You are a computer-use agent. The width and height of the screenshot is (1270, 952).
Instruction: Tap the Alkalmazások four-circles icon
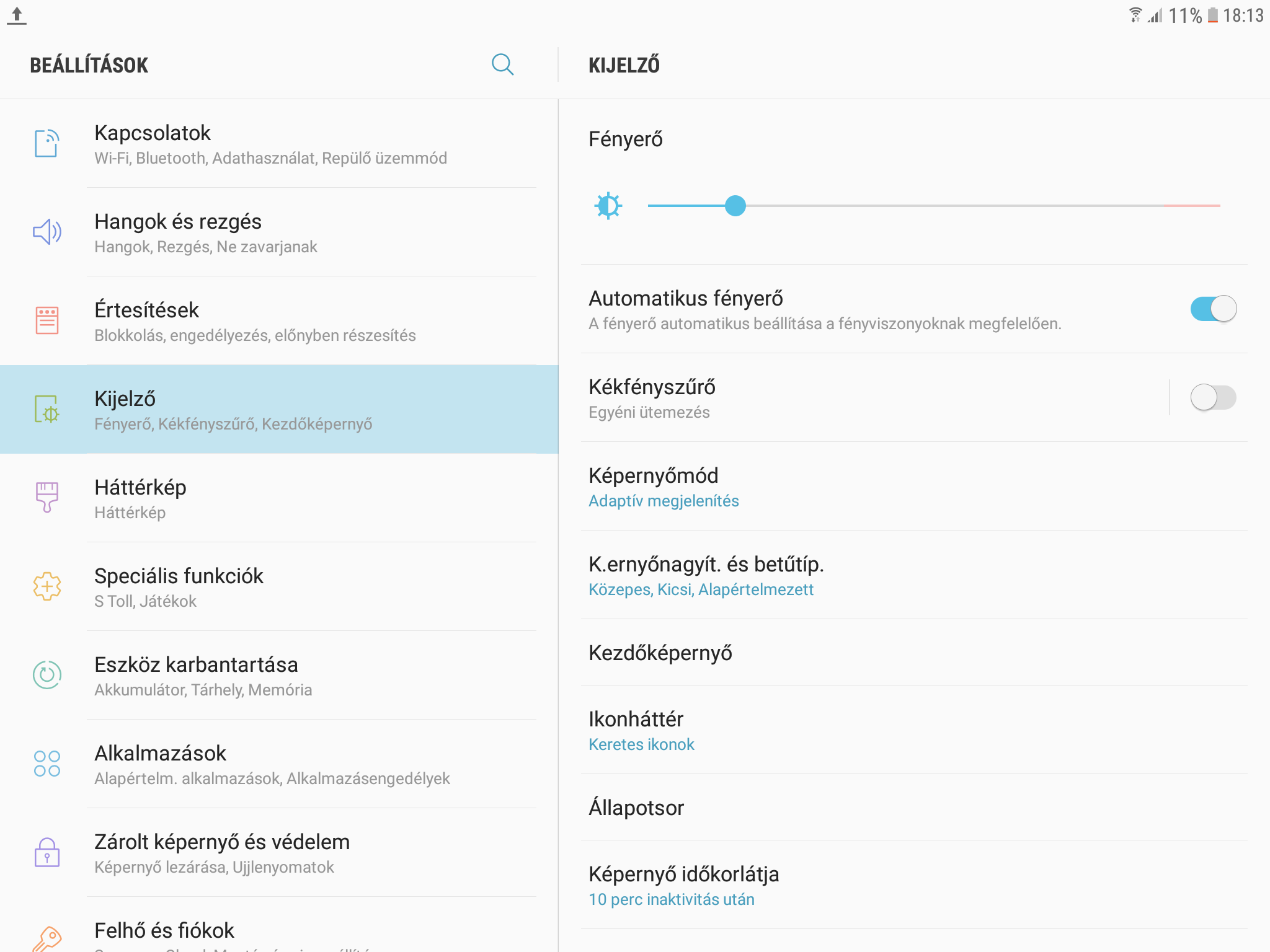click(47, 764)
